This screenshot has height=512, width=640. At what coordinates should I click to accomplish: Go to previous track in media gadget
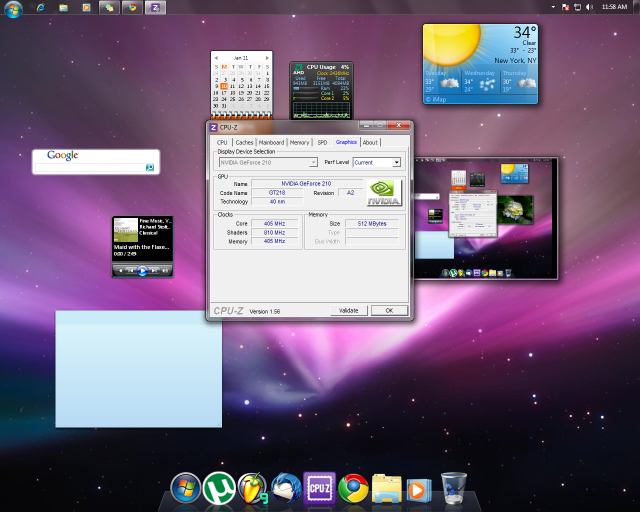[131, 270]
